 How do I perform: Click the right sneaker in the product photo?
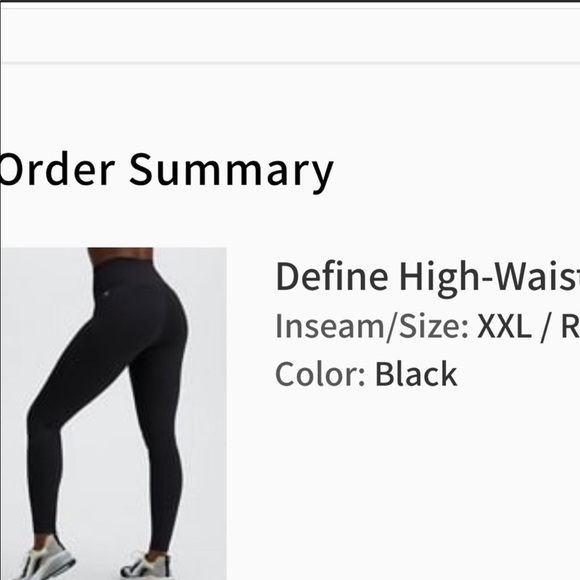click(x=146, y=567)
